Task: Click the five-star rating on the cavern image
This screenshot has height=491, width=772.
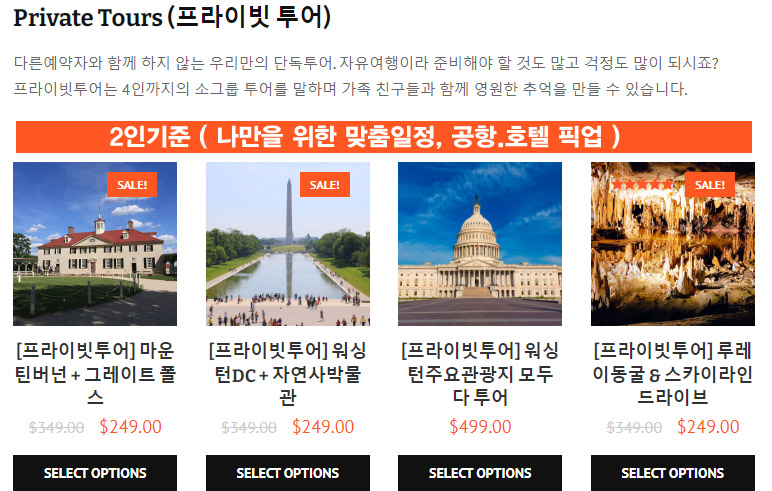Action: pos(643,184)
